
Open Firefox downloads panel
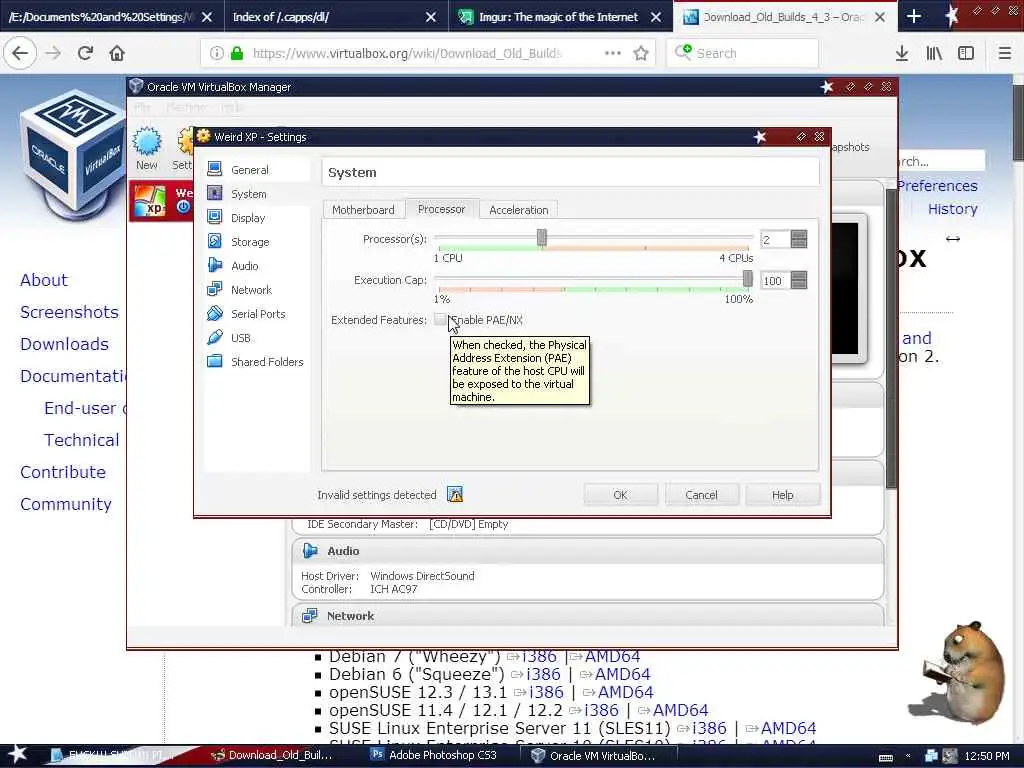(902, 53)
